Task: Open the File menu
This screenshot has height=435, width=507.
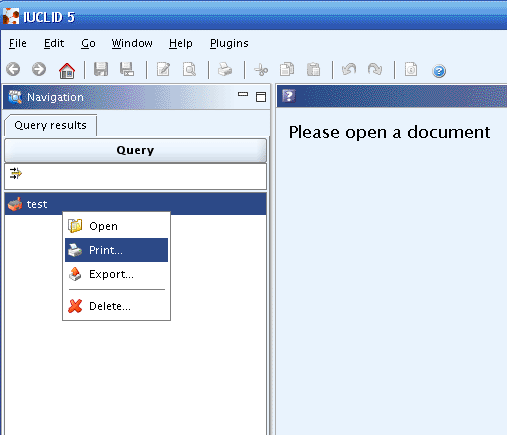Action: pyautogui.click(x=18, y=43)
